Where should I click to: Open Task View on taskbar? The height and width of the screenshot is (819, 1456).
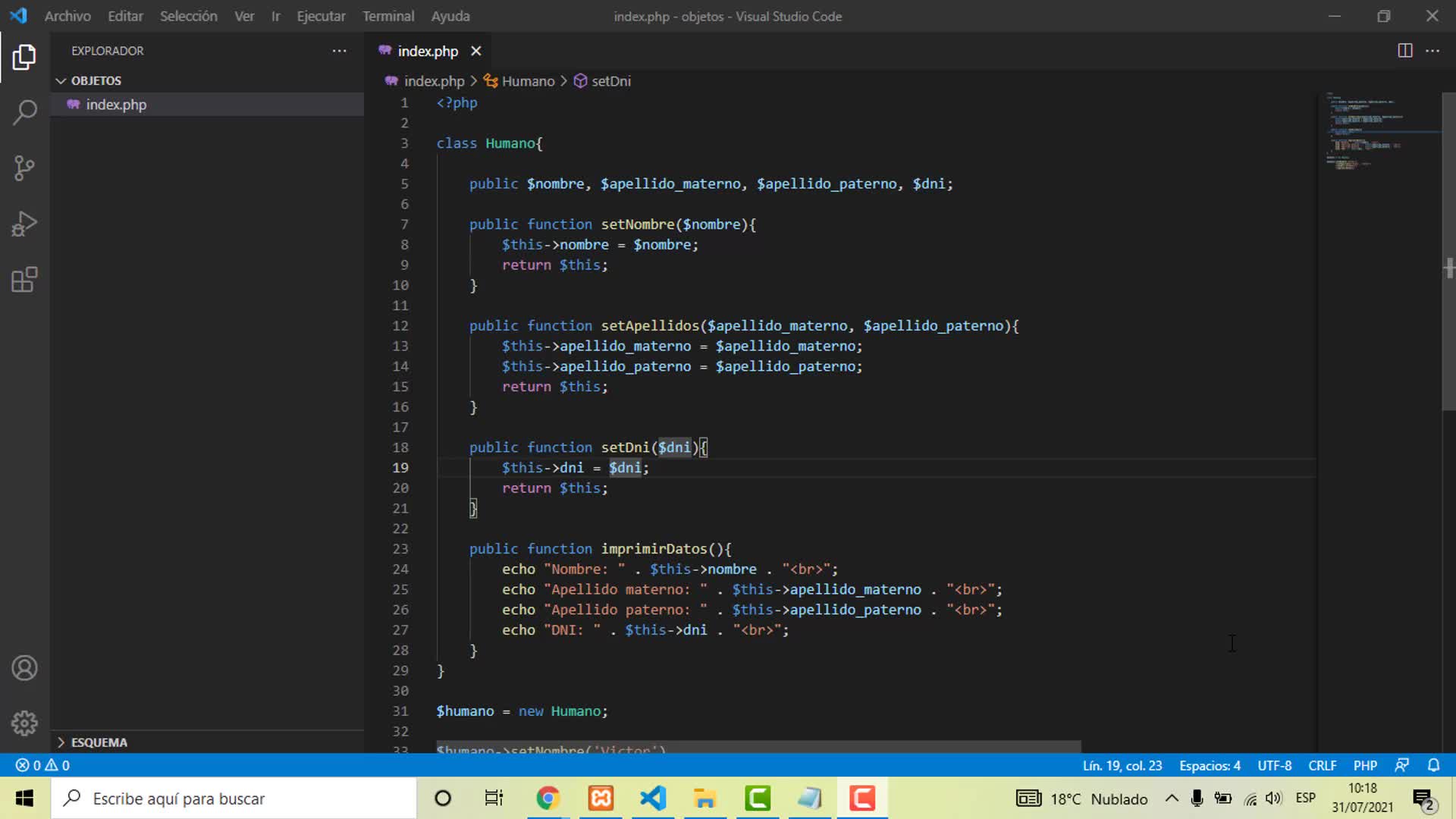click(x=494, y=799)
